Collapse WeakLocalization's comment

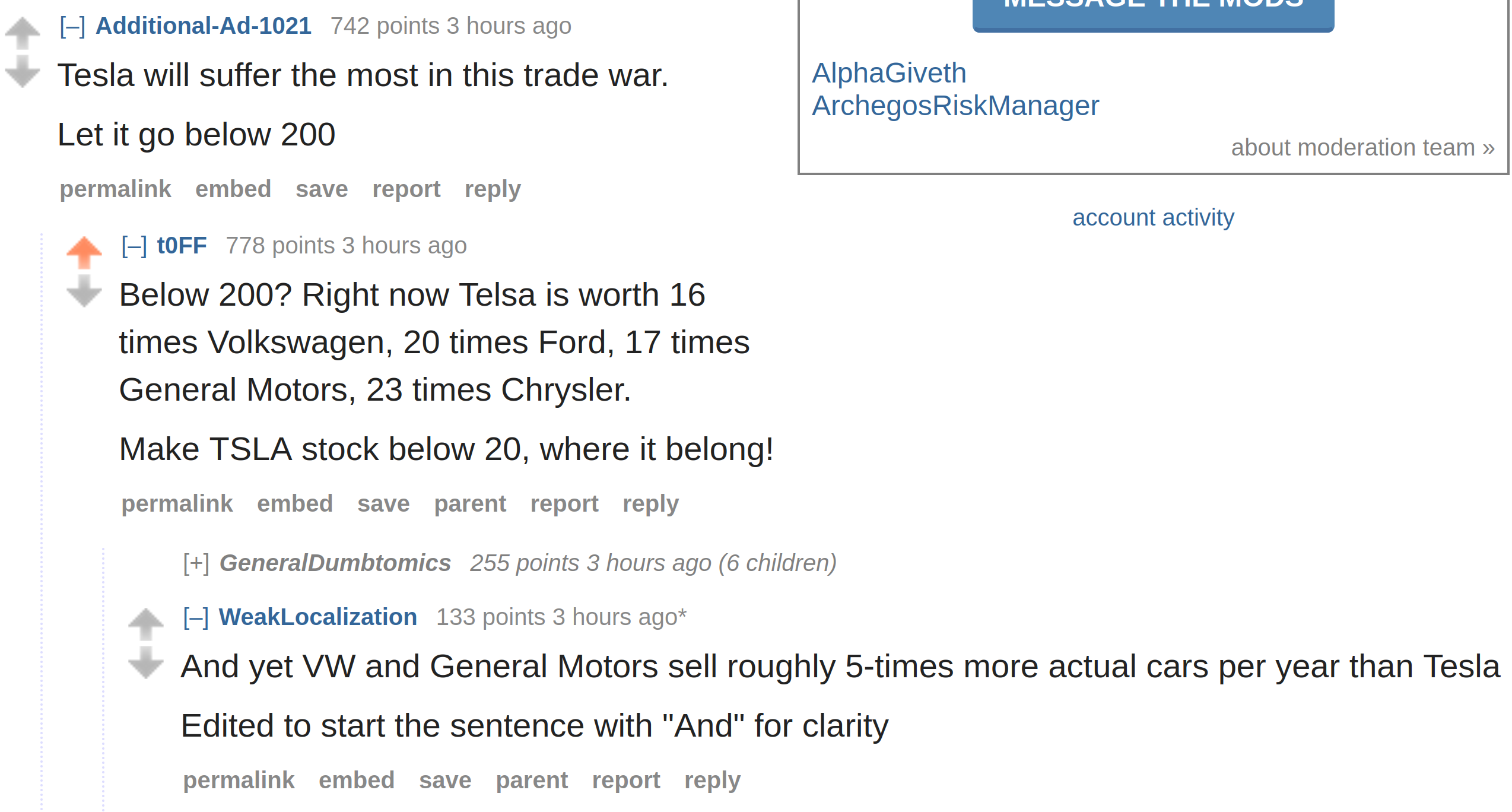pyautogui.click(x=196, y=617)
